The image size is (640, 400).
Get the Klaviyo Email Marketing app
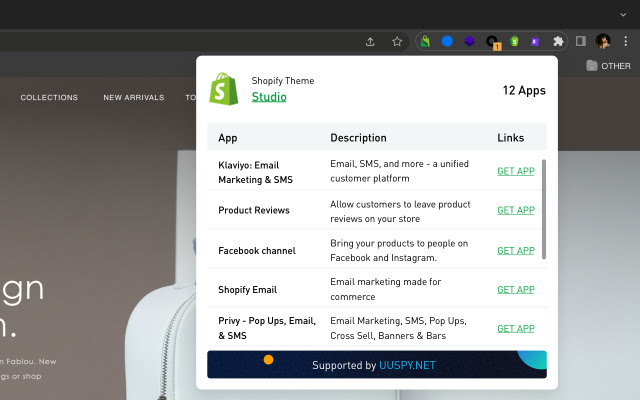pos(516,171)
